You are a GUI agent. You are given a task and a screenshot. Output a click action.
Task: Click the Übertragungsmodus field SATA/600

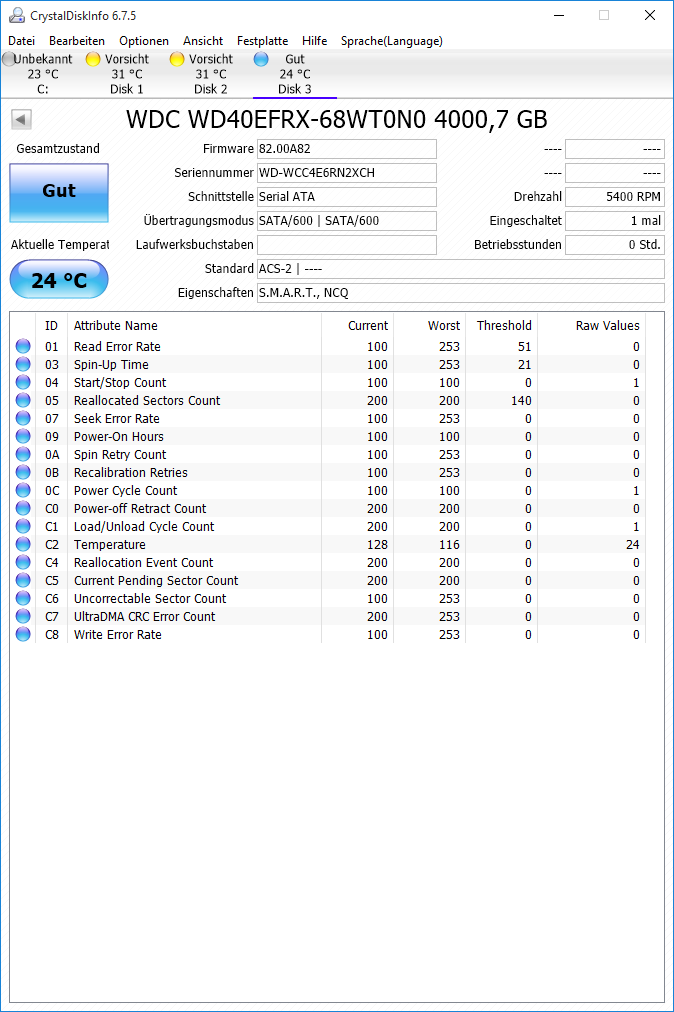coord(347,221)
